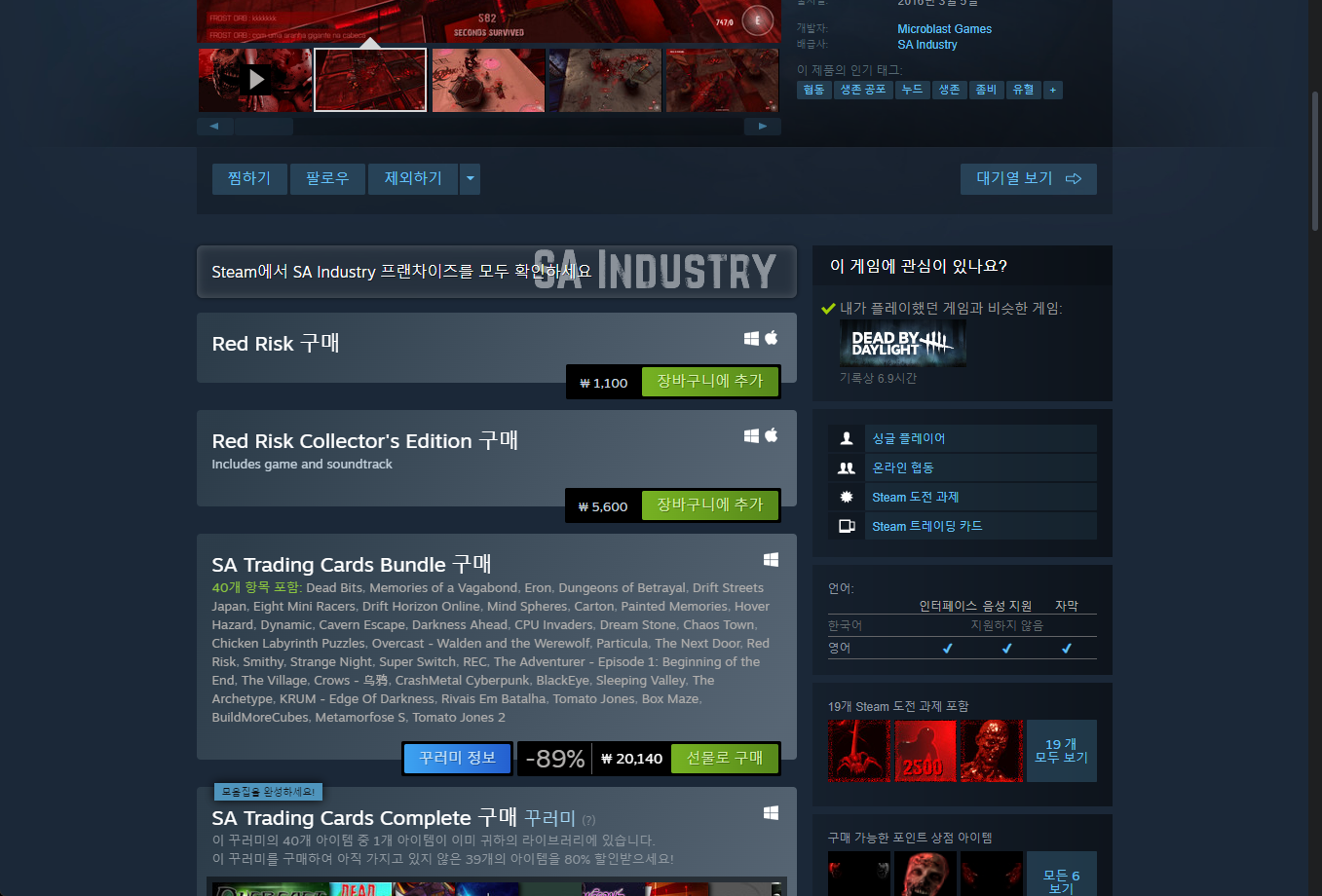The height and width of the screenshot is (896, 1322).
Task: Open the fourth dark rooftop screenshot thumbnail
Action: pyautogui.click(x=605, y=80)
